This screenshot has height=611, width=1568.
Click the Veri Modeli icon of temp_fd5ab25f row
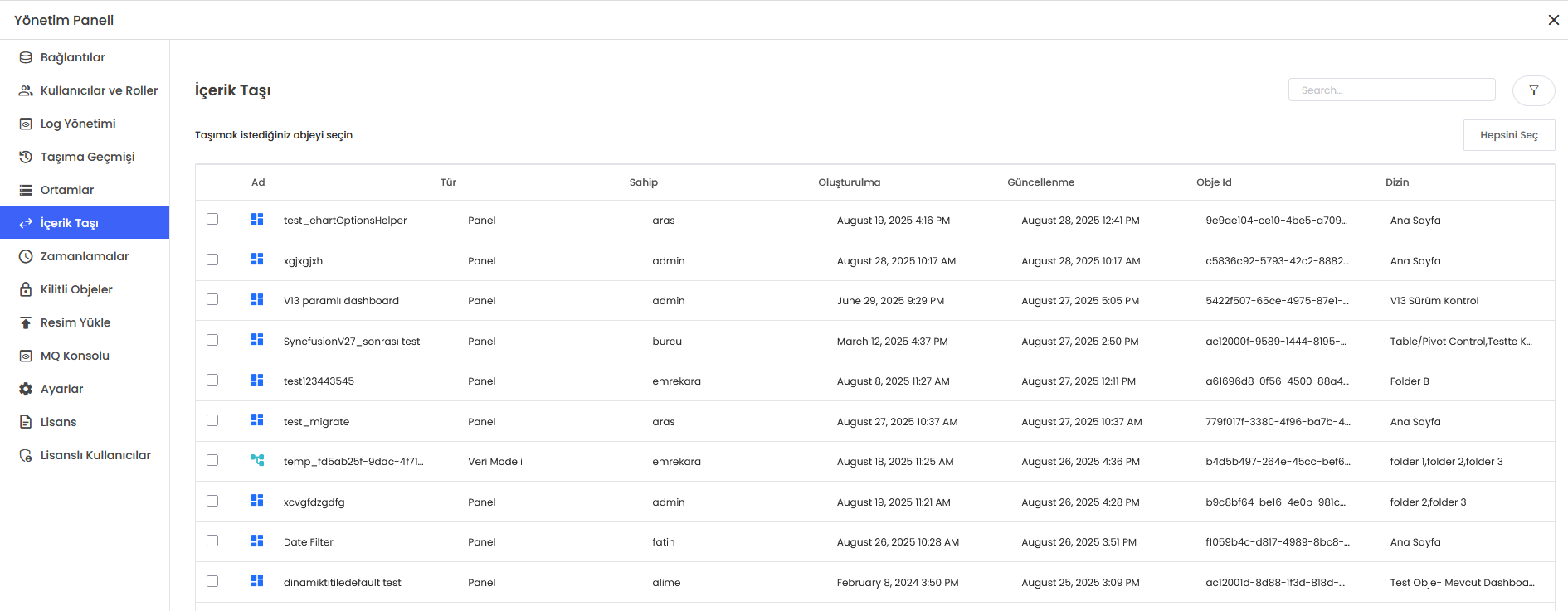click(257, 460)
